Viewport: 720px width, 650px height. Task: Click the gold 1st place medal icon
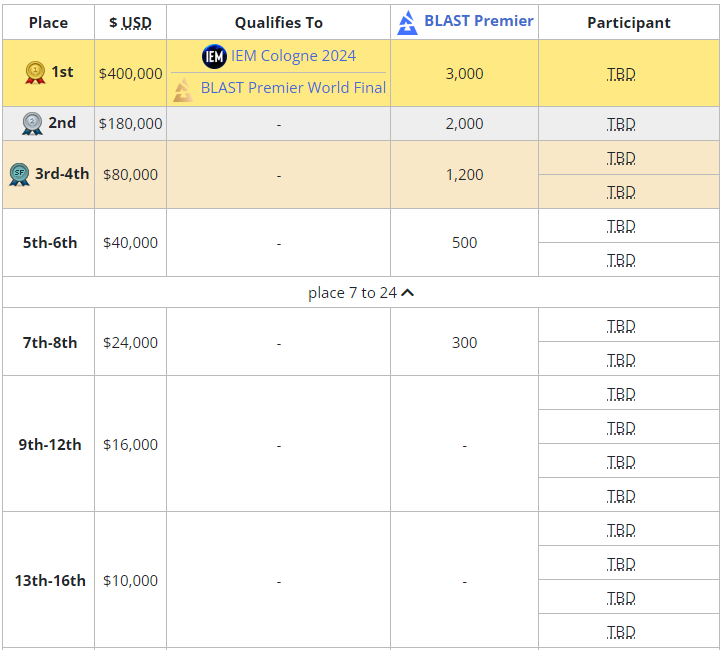35,73
